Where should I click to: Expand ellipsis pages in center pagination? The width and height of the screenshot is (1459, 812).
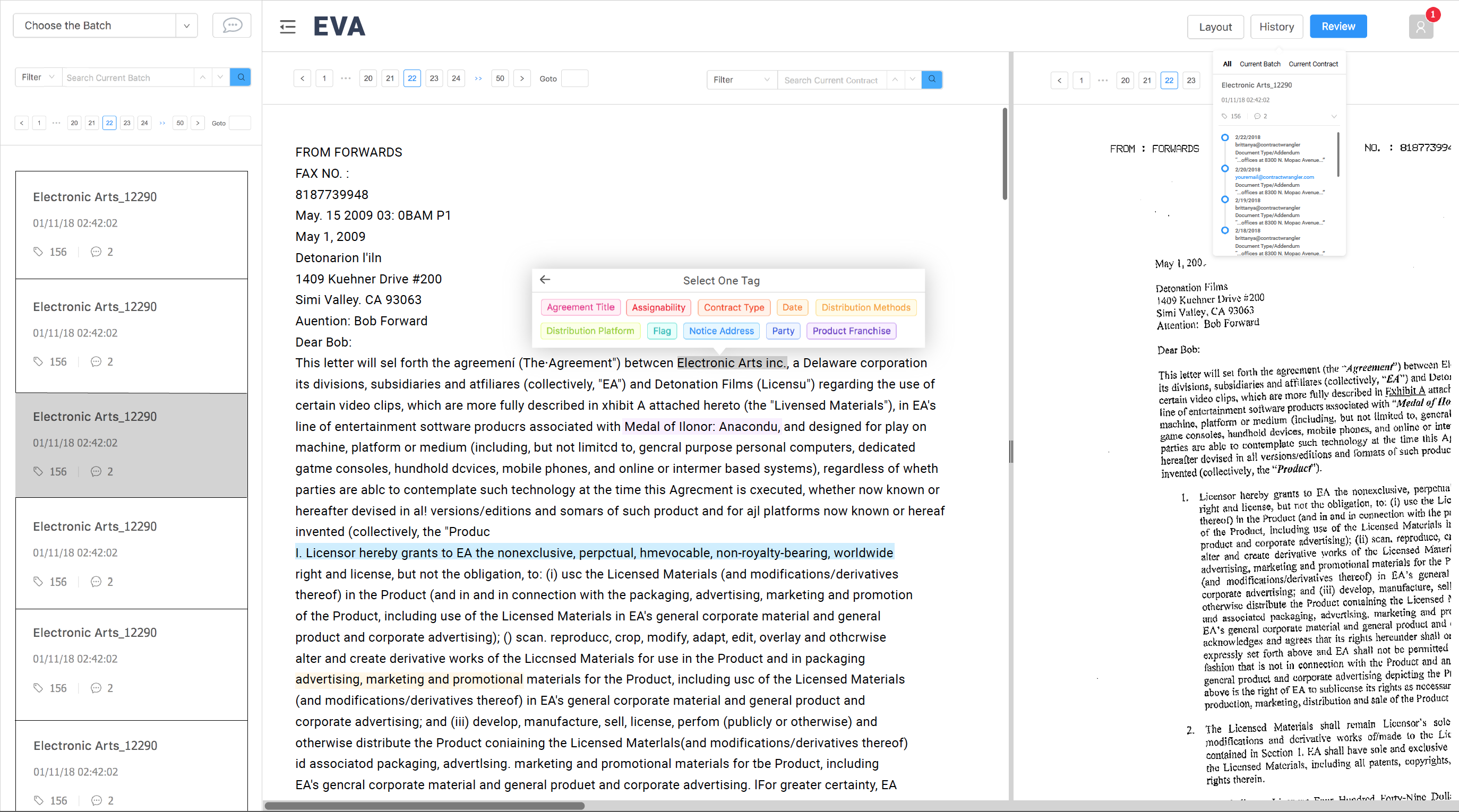[346, 79]
